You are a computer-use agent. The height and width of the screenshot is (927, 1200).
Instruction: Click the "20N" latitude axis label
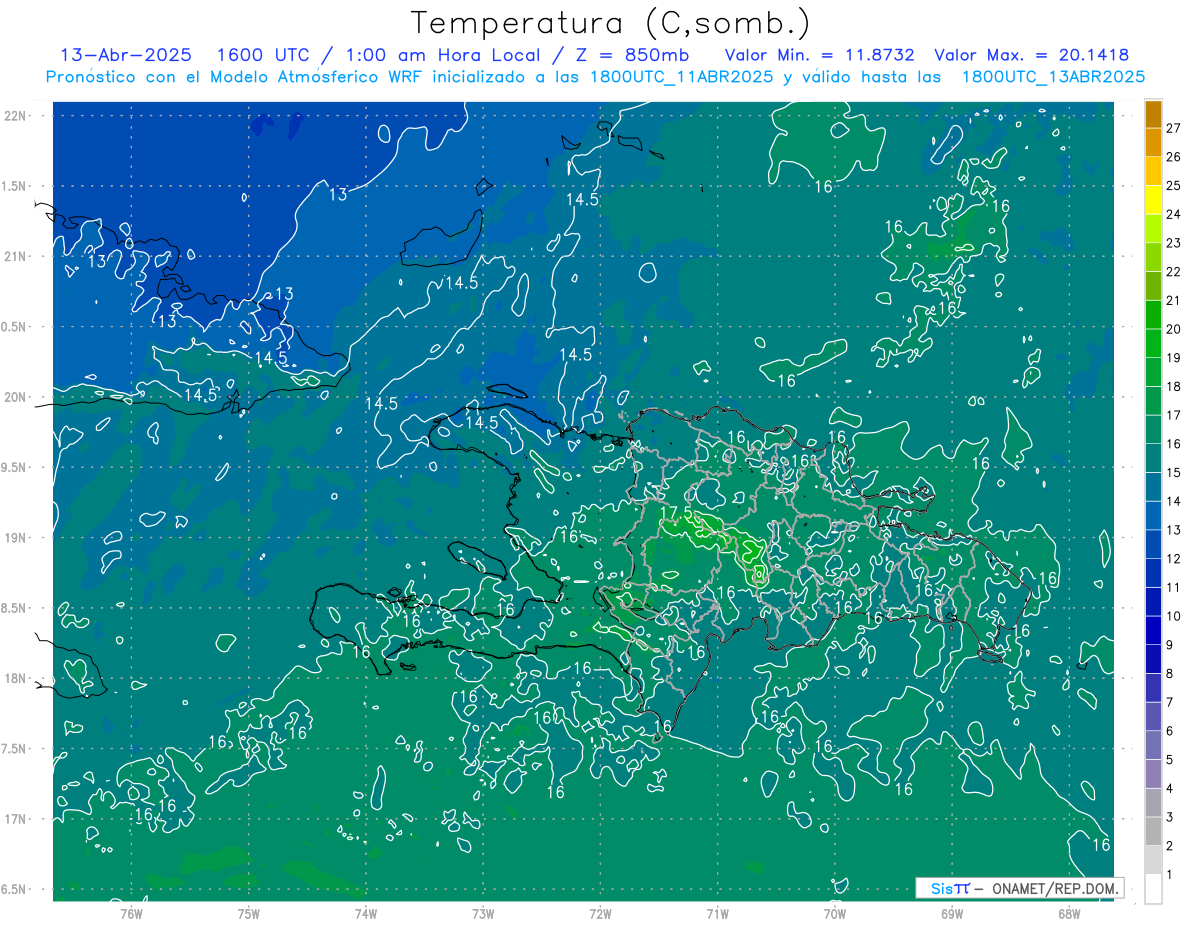pyautogui.click(x=15, y=397)
